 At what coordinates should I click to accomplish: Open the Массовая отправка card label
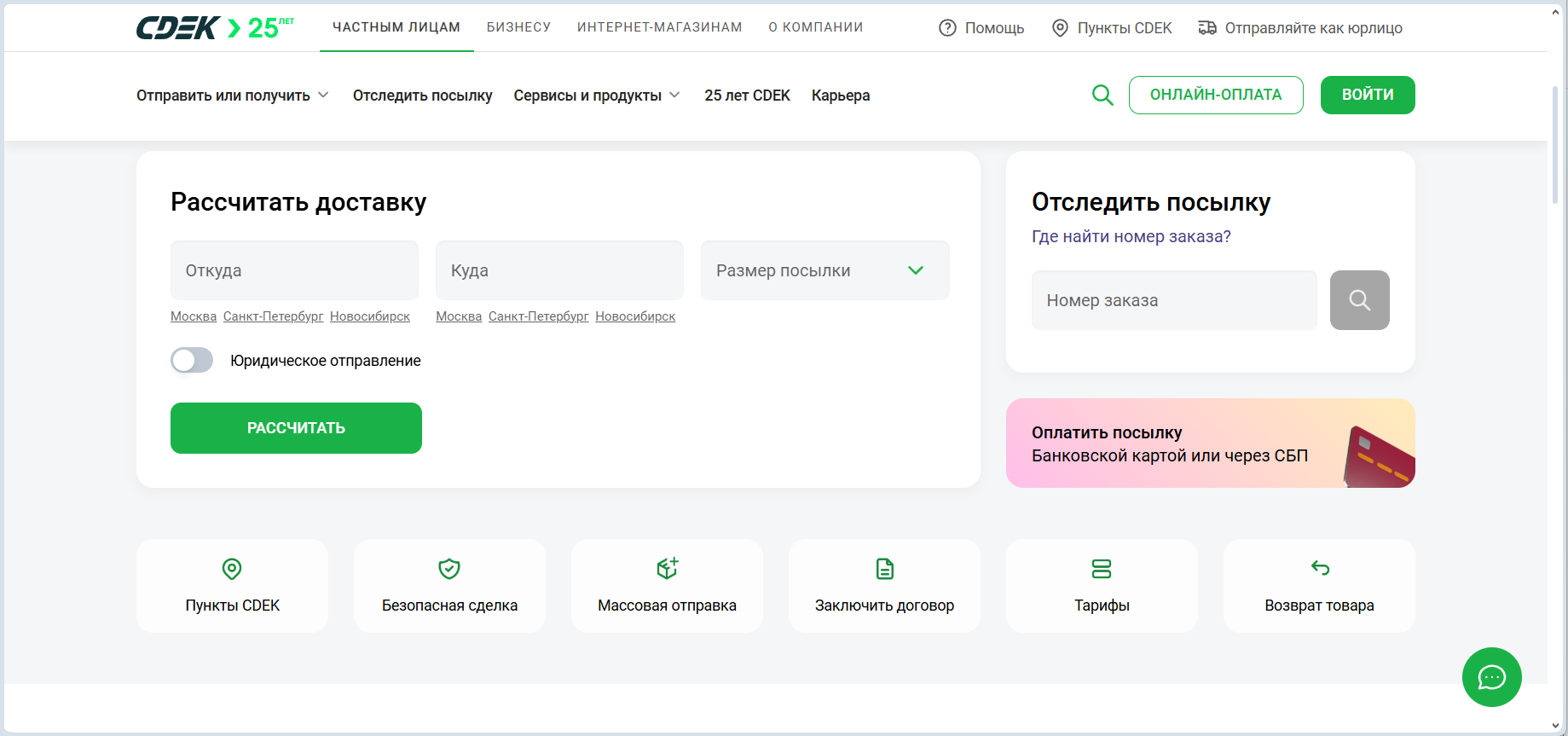(667, 606)
